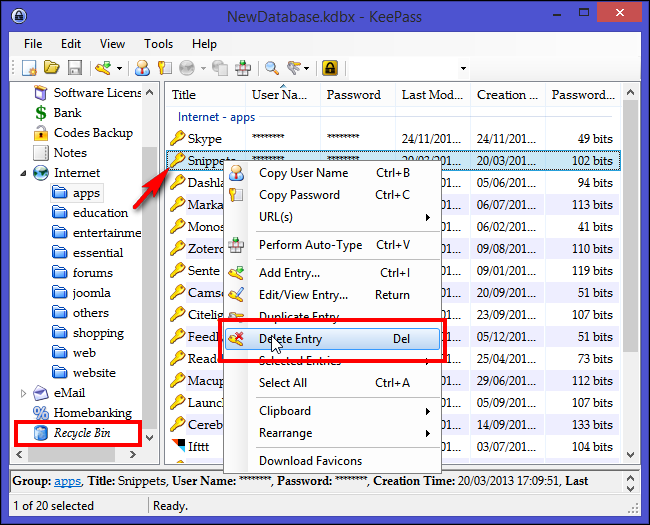
Task: Click the Perform Auto-Type toolbar icon
Action: tap(243, 68)
